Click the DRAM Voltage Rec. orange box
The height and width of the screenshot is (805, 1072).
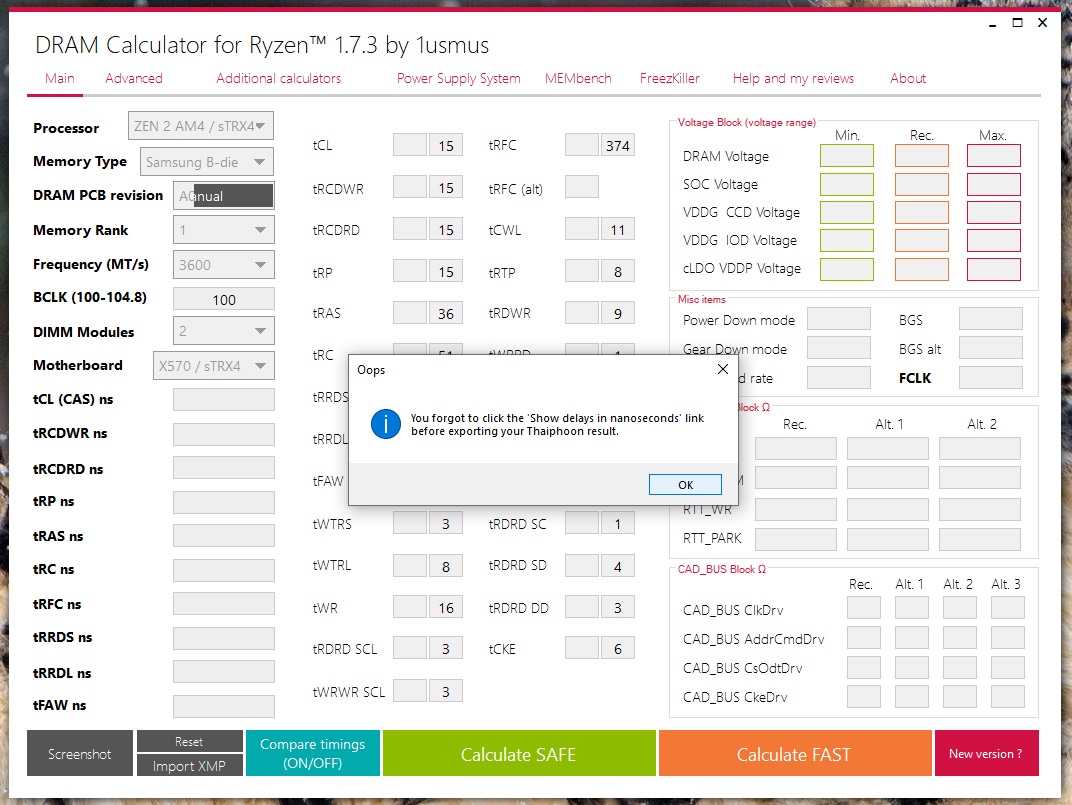pos(922,156)
